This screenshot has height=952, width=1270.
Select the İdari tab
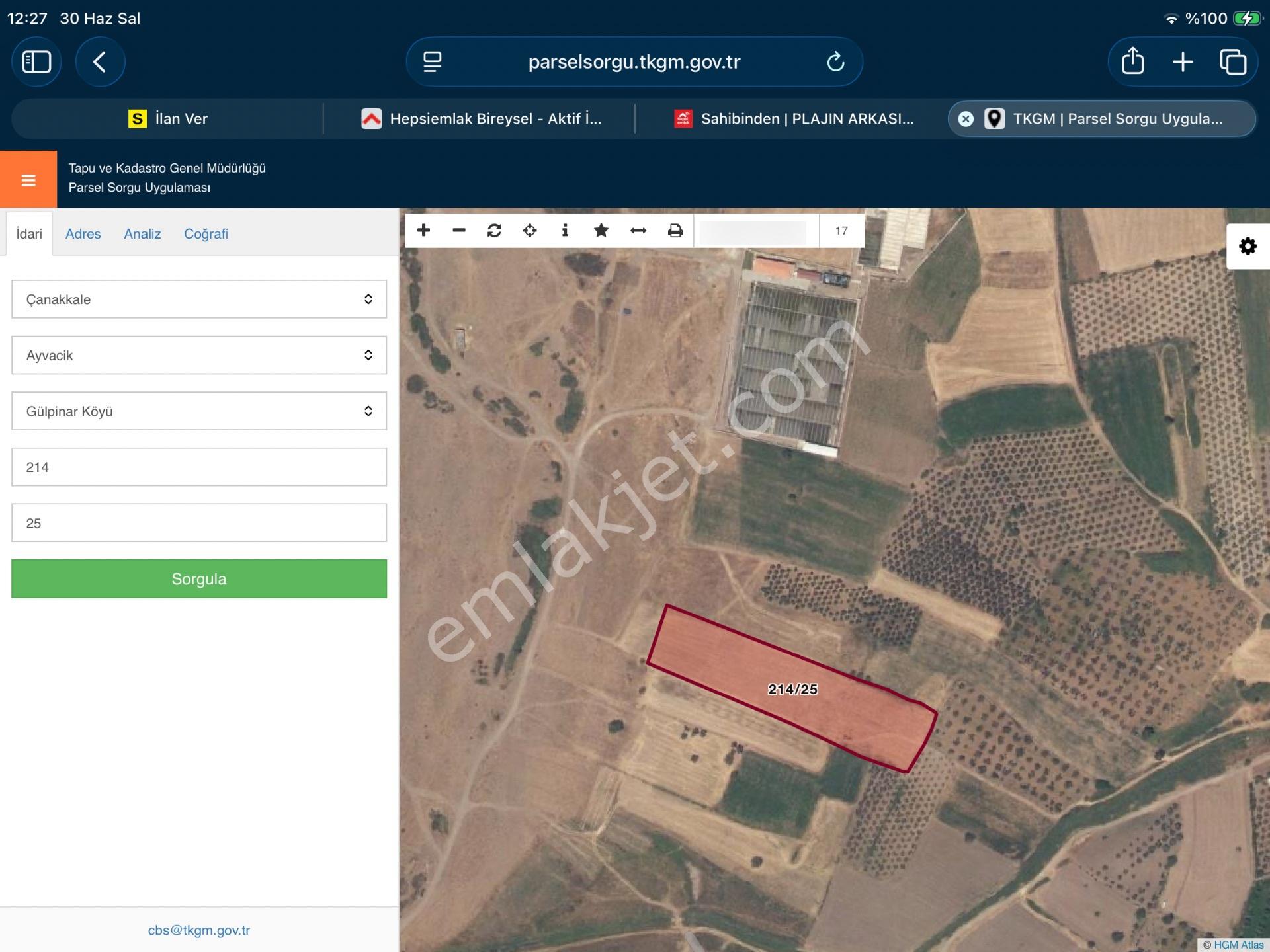coord(29,233)
